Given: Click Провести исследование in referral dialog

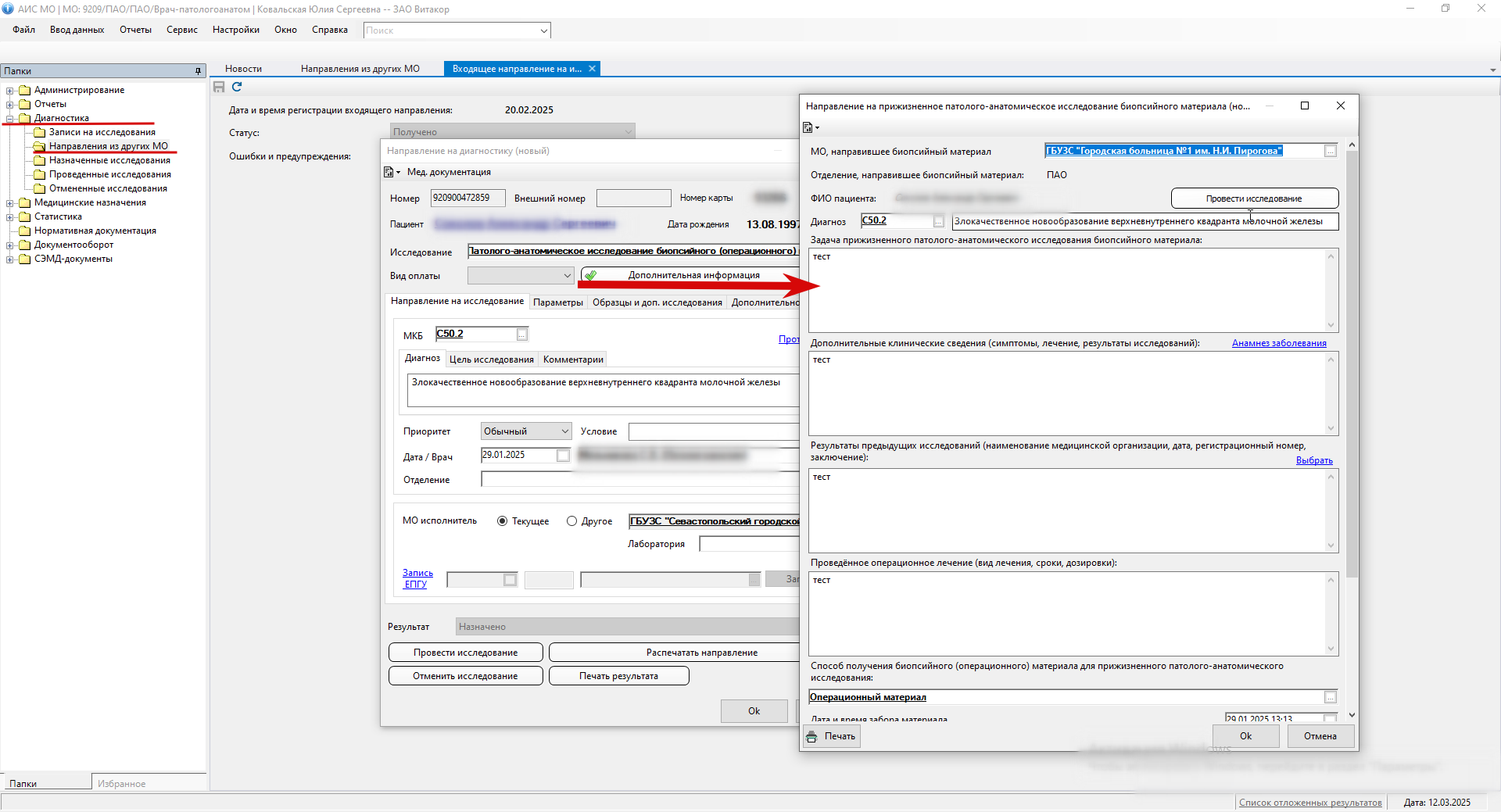Looking at the screenshot, I should point(1255,199).
